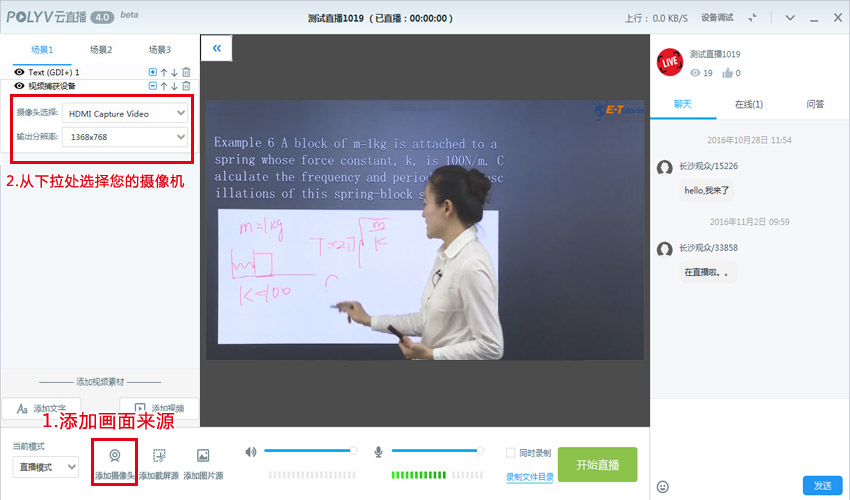The width and height of the screenshot is (850, 500).
Task: Click the speaker volume slider
Action: coord(308,451)
